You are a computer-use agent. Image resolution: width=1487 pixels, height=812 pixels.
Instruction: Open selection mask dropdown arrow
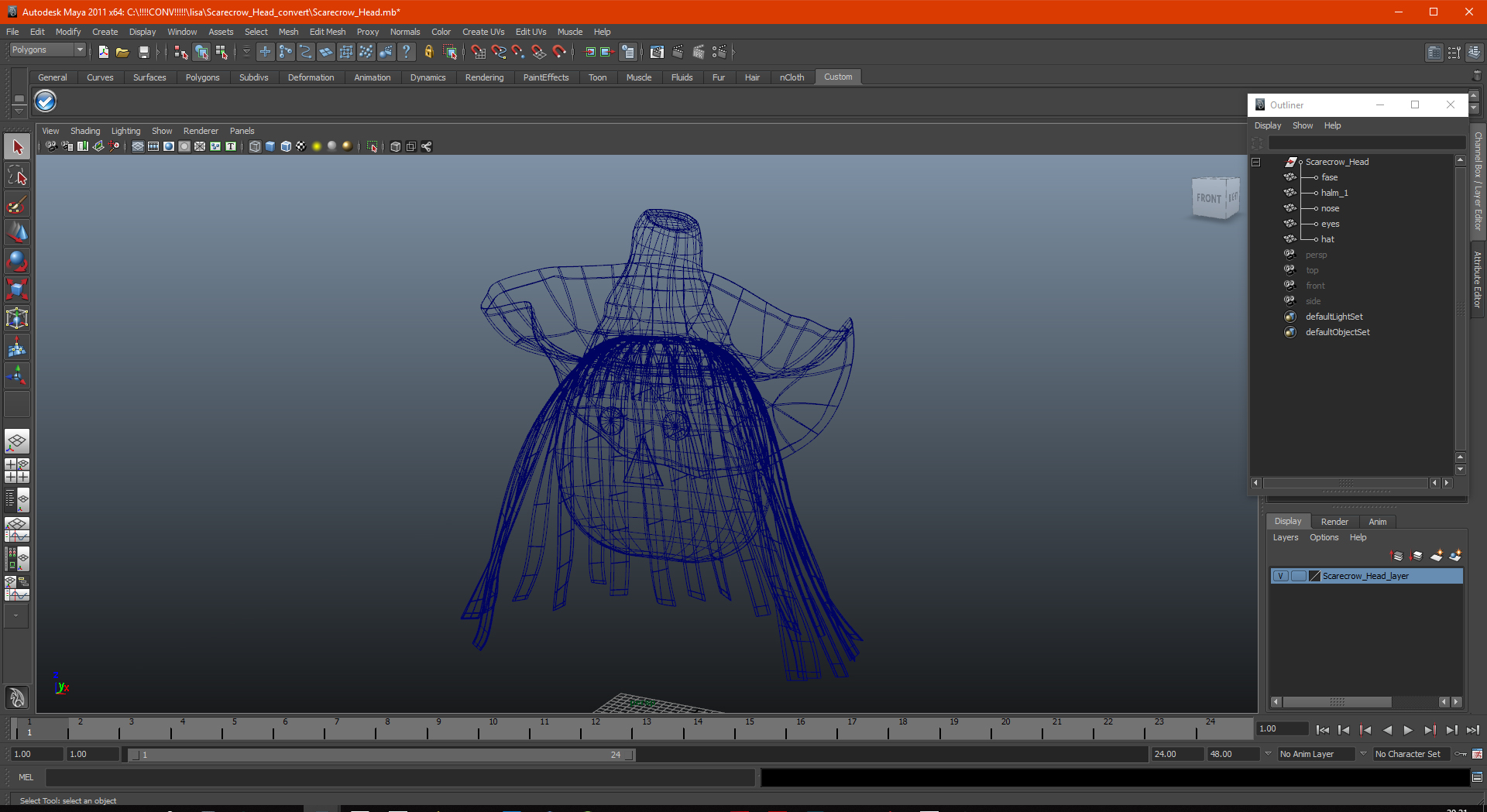(246, 52)
